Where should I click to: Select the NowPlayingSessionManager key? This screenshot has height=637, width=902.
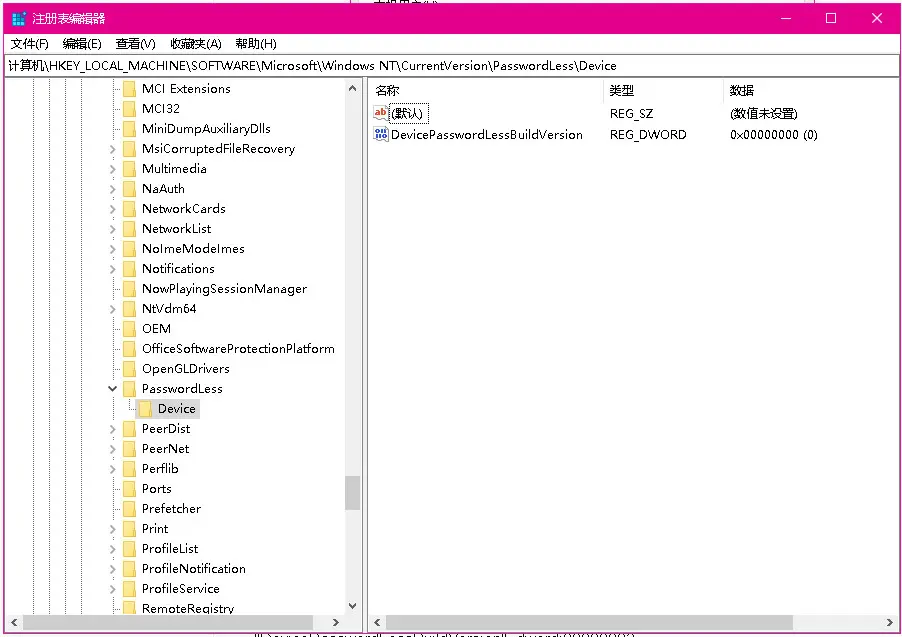224,289
